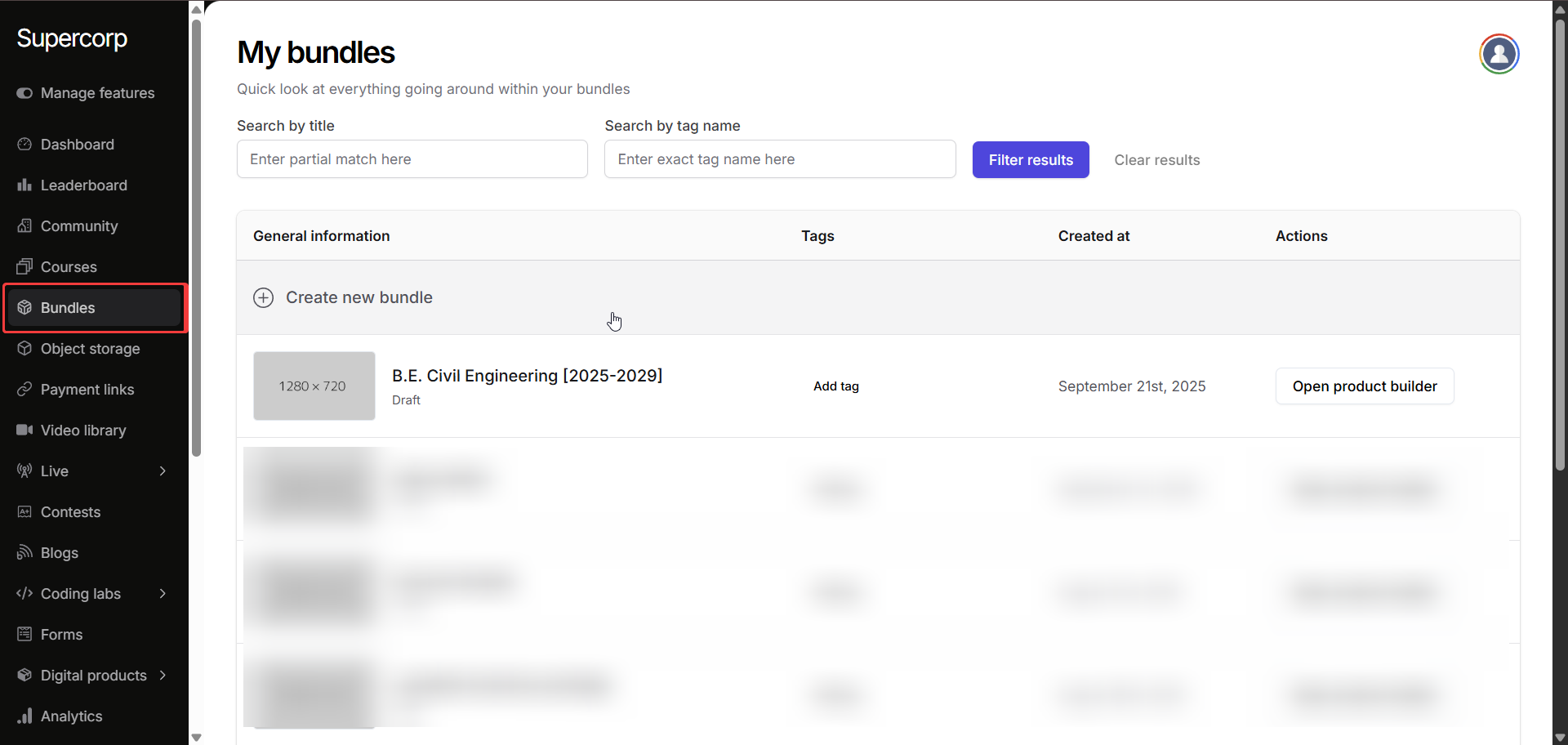This screenshot has height=745, width=1568.
Task: Click the Blogs feed icon
Action: pyautogui.click(x=24, y=553)
